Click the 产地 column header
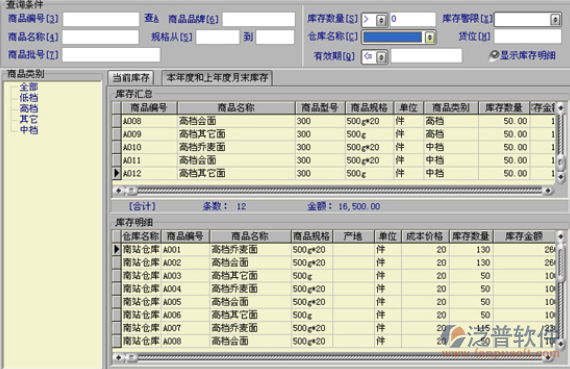The image size is (570, 369). tap(353, 236)
